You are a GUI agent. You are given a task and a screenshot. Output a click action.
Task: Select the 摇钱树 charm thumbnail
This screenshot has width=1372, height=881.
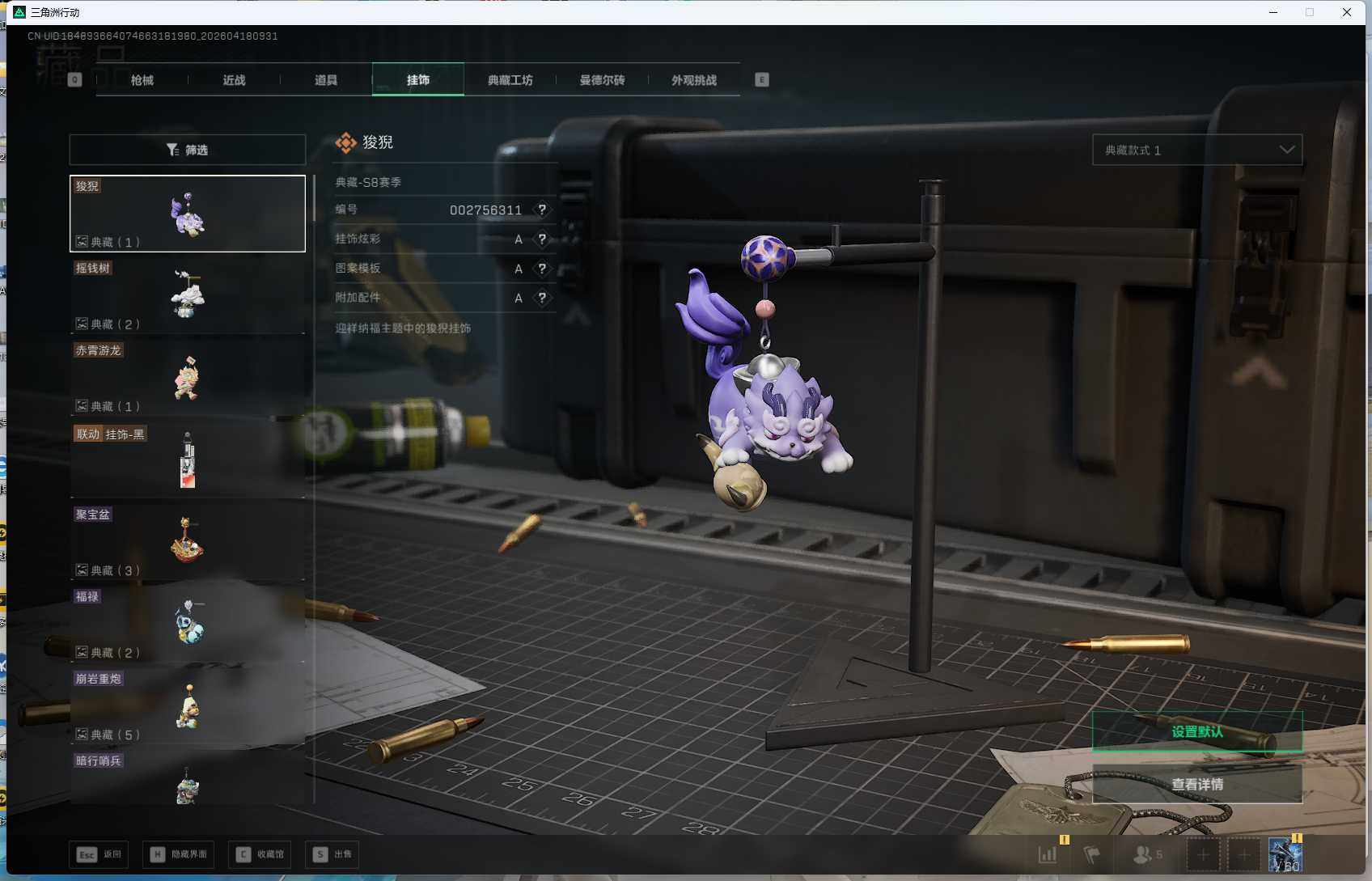(188, 295)
